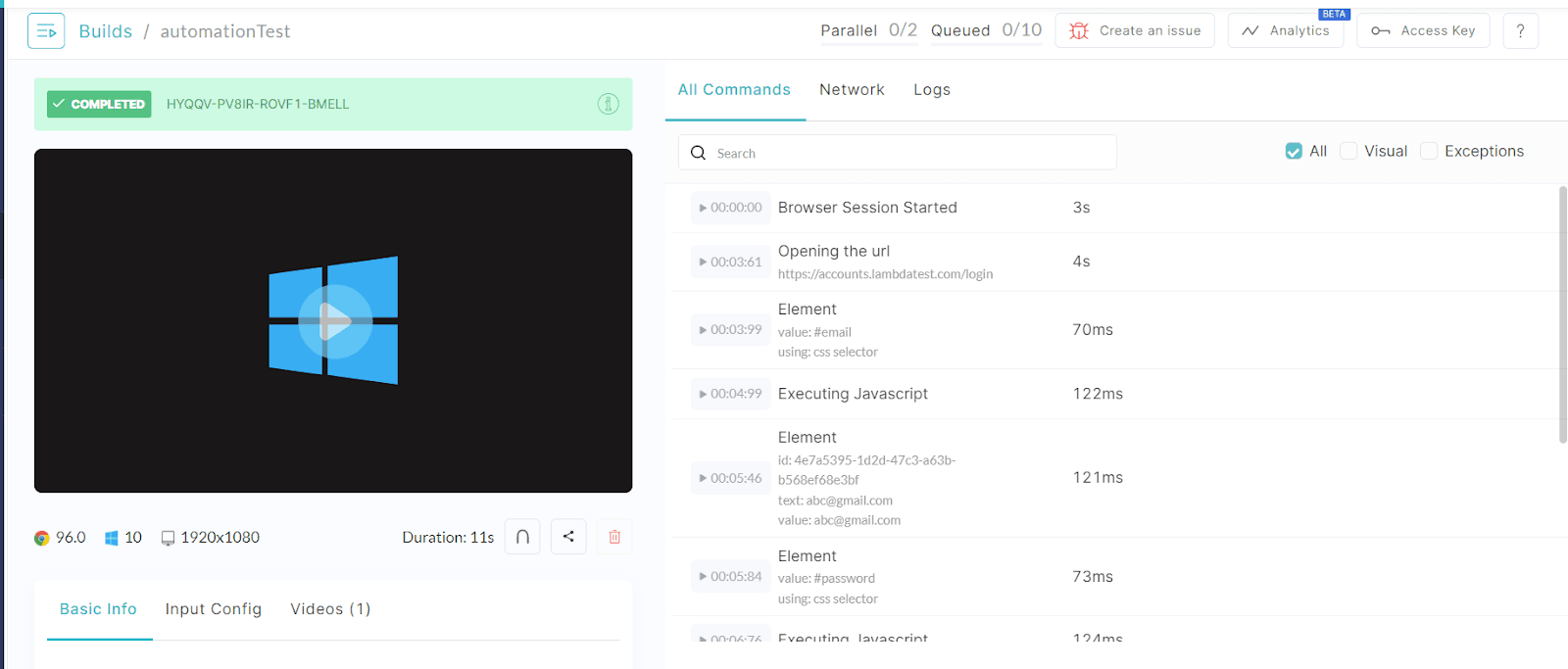Image resolution: width=1568 pixels, height=669 pixels.
Task: Click the Opening the url command
Action: [834, 251]
